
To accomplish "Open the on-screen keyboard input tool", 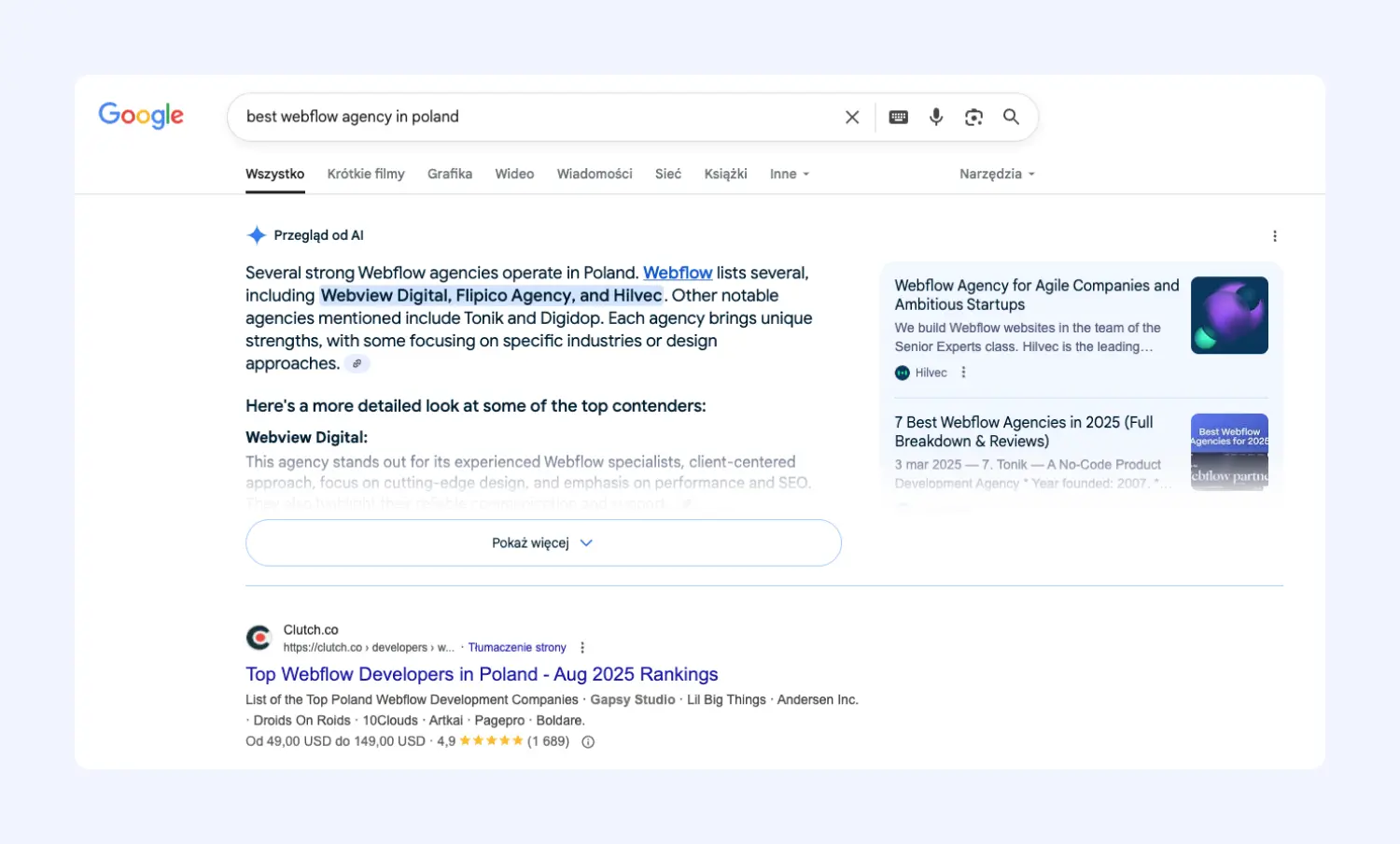I will pyautogui.click(x=899, y=117).
